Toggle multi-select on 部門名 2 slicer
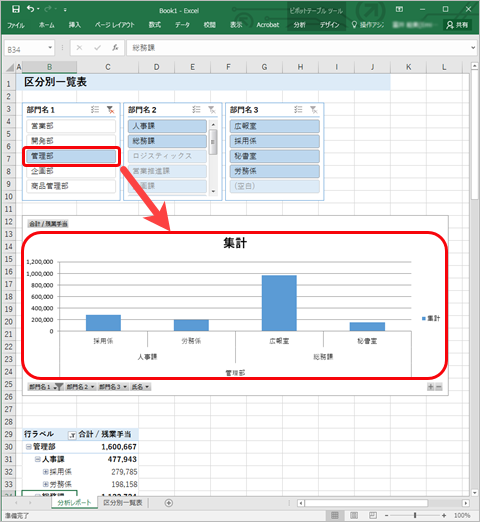 pyautogui.click(x=197, y=110)
